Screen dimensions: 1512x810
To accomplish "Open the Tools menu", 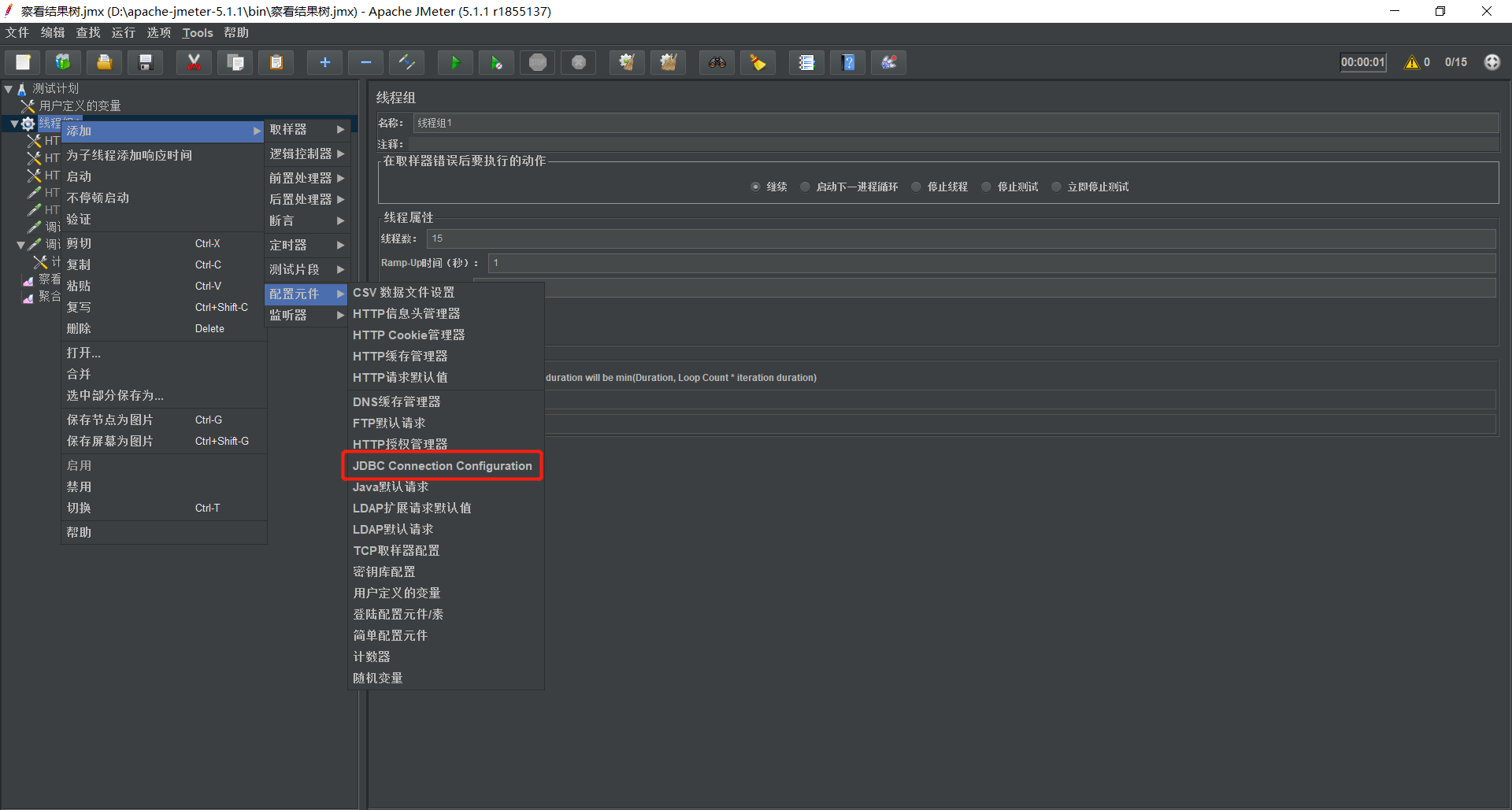I will [x=197, y=32].
